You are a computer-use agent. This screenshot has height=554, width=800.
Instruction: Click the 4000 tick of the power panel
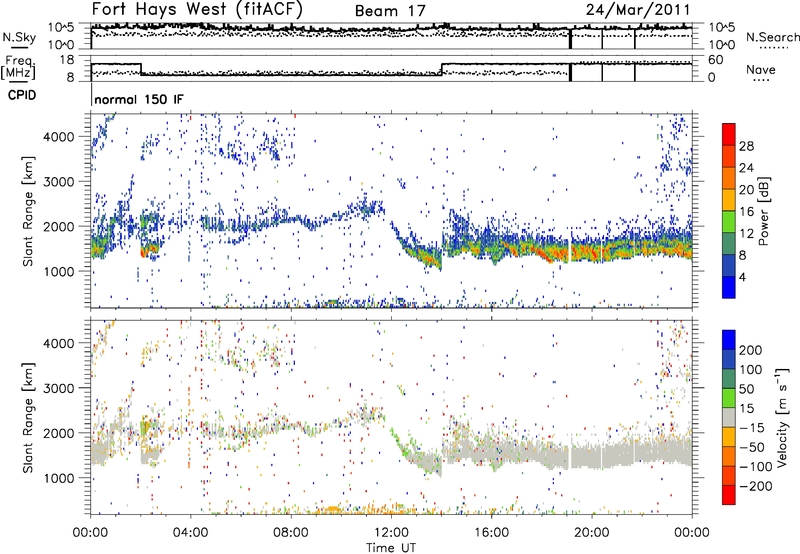[x=59, y=137]
